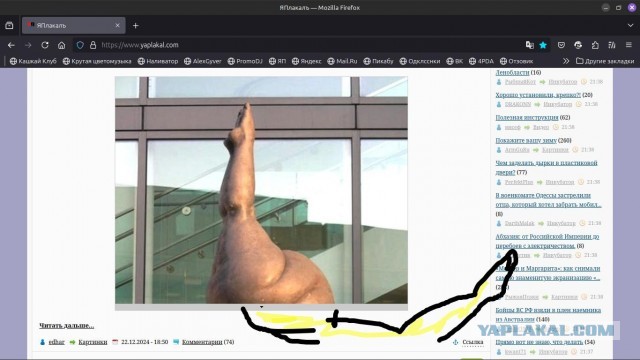Screen dimensions: 640x360
Task: Open Firefox View icon left of the tab
Action: pyautogui.click(x=9, y=25)
